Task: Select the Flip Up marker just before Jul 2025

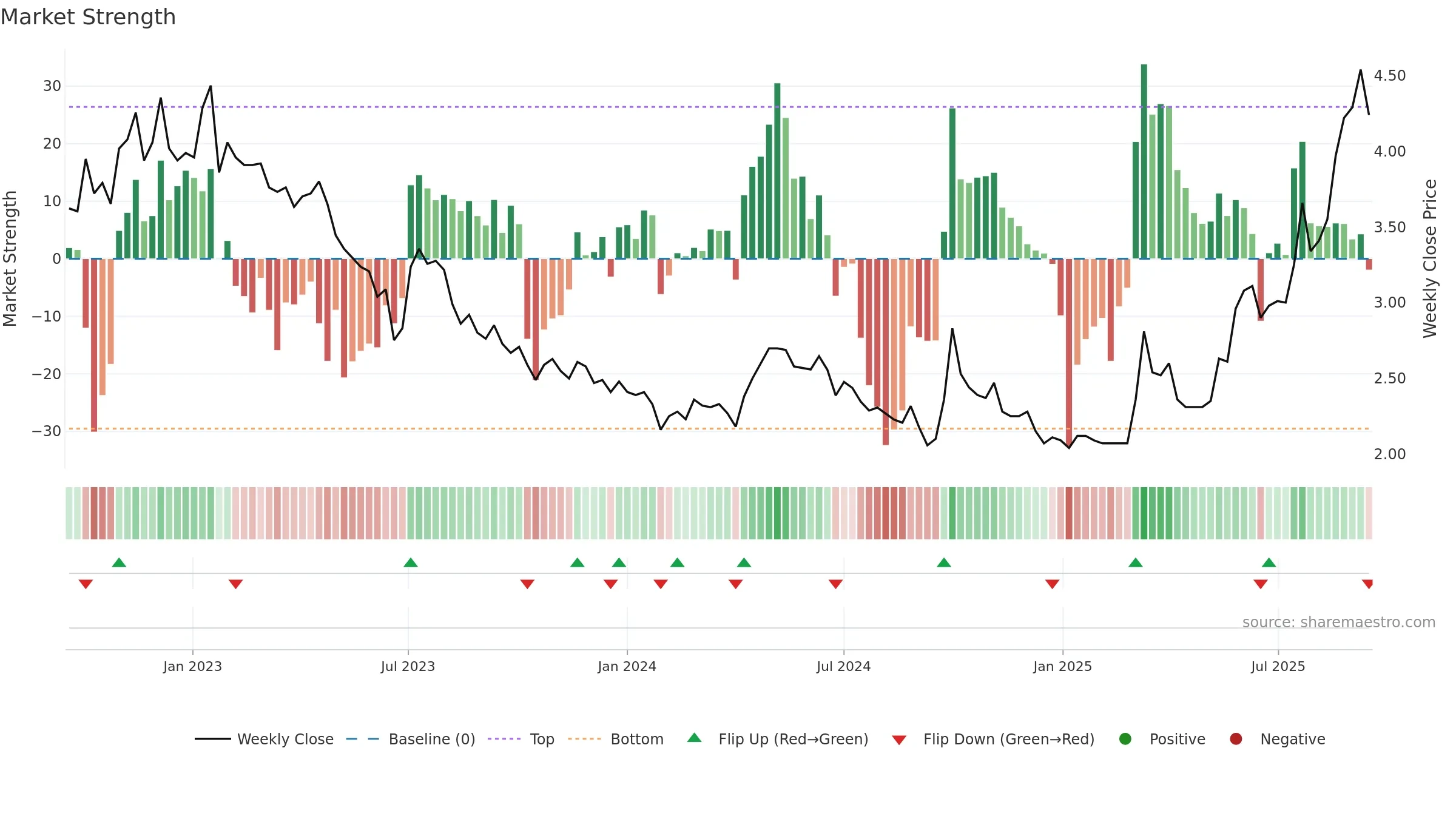Action: tap(1269, 562)
